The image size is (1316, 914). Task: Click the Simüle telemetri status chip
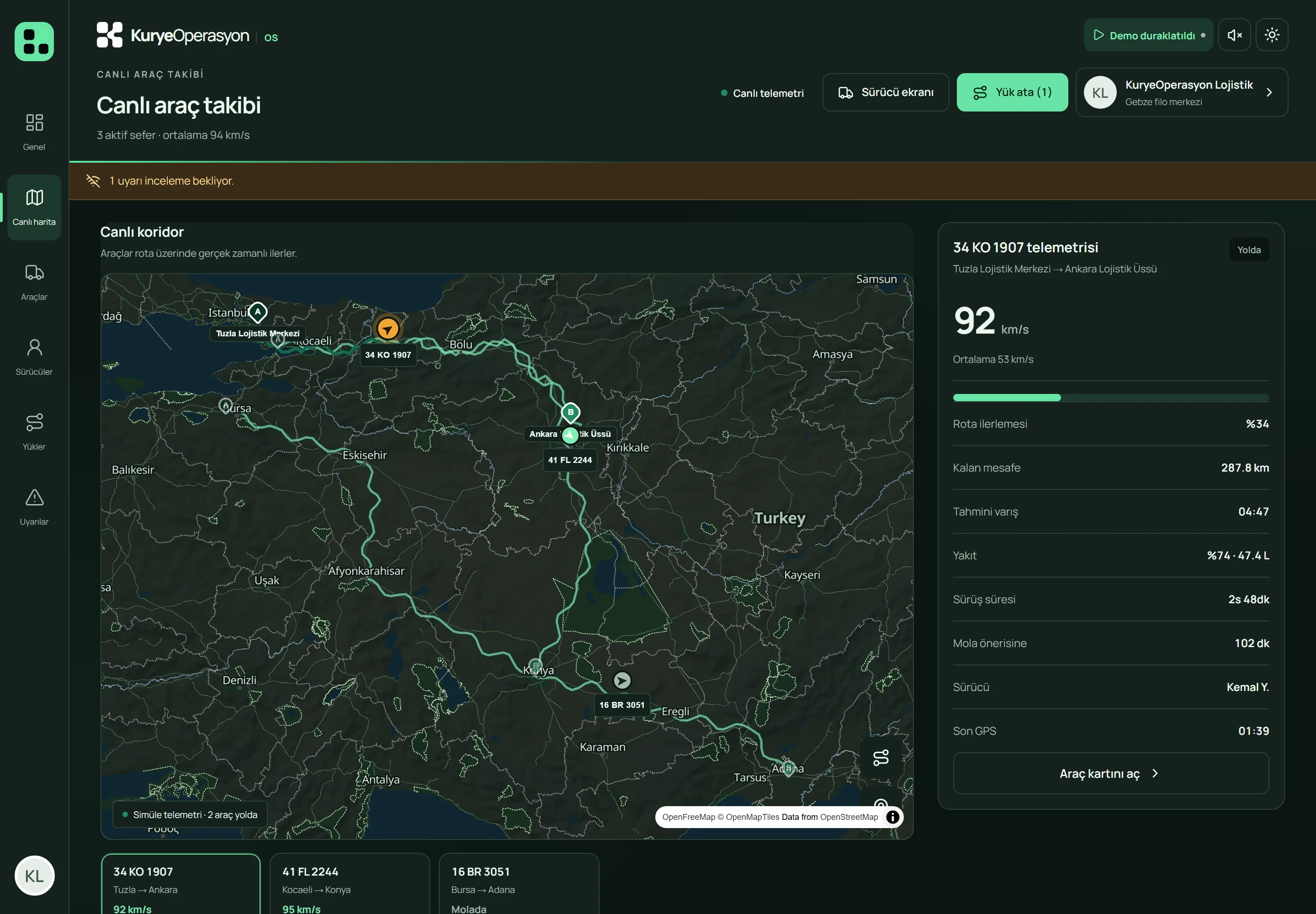(190, 815)
